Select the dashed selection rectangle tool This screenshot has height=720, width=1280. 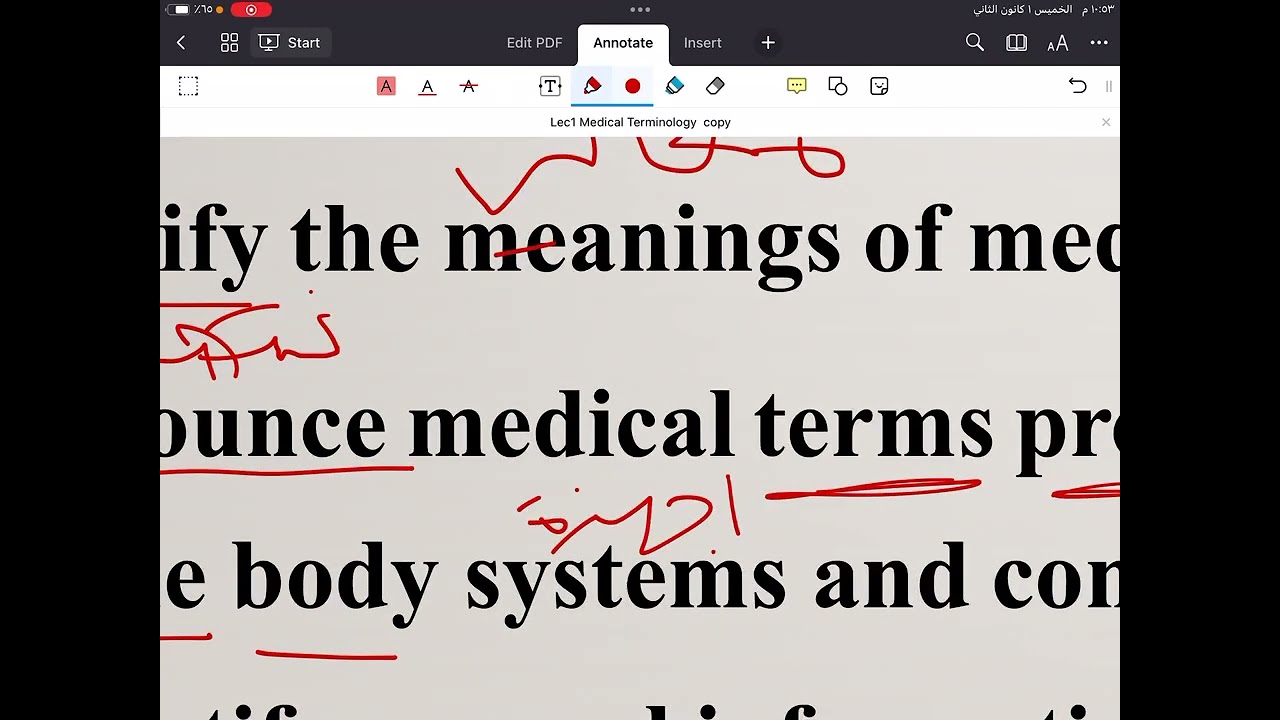pyautogui.click(x=188, y=86)
